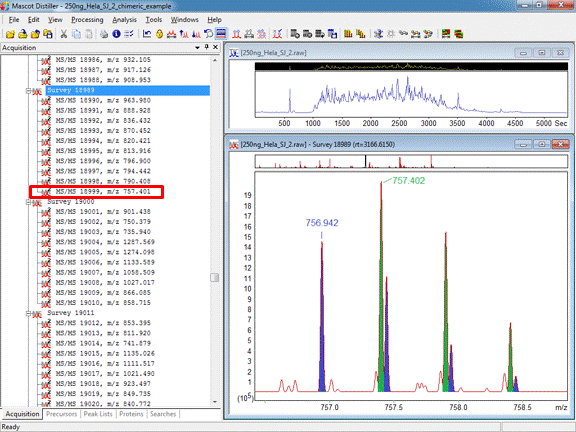This screenshot has height=432, width=576.
Task: Open the Analysis menu
Action: pos(124,20)
